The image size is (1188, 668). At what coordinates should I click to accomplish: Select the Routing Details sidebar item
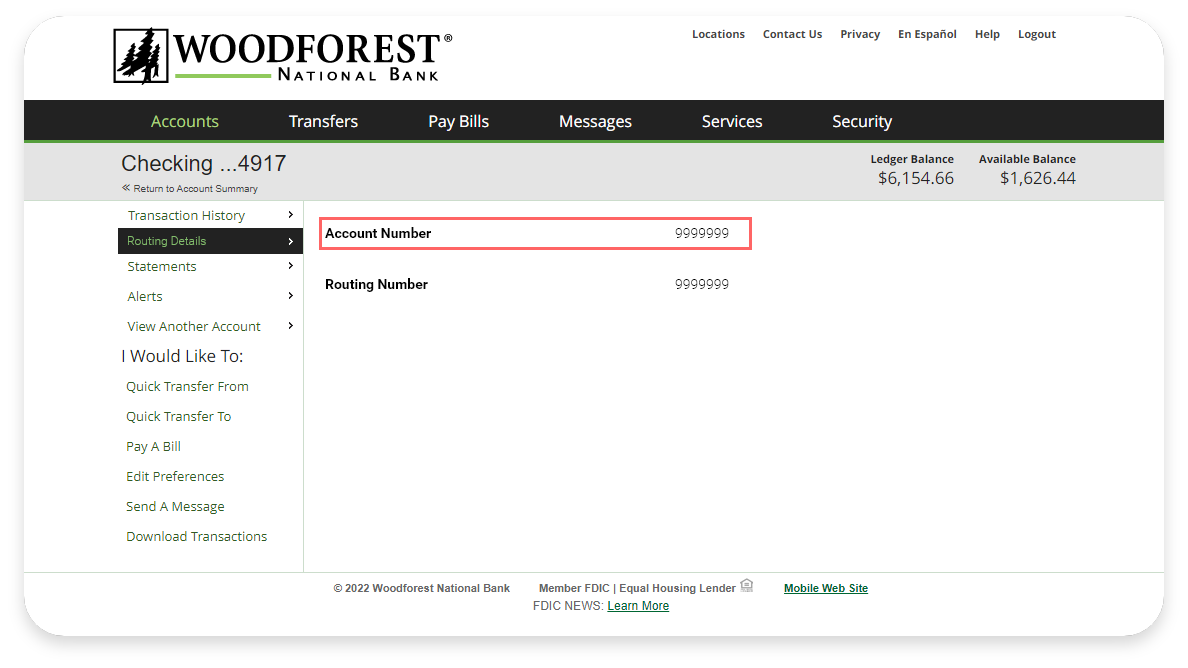pyautogui.click(x=167, y=241)
